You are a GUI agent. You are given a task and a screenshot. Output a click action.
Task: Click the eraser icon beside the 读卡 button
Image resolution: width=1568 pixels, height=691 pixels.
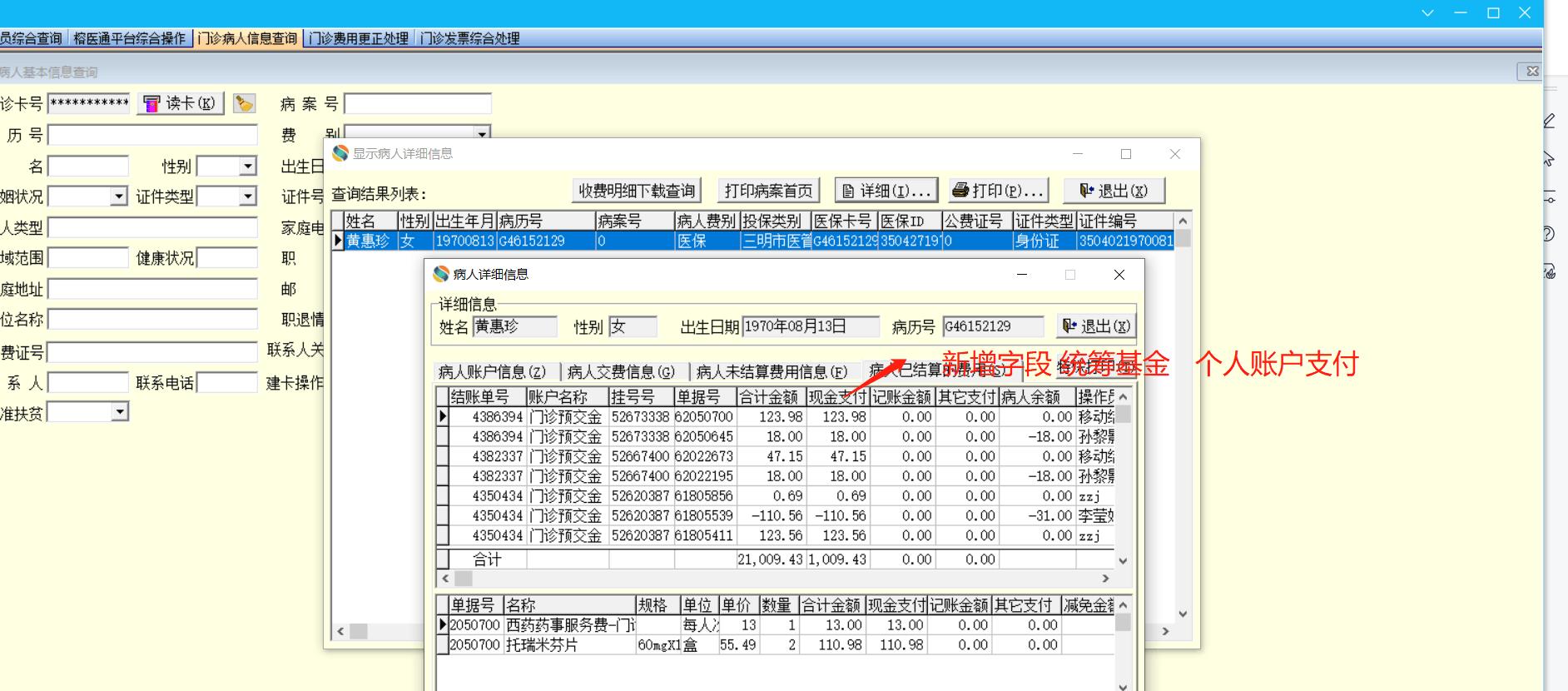click(x=244, y=103)
